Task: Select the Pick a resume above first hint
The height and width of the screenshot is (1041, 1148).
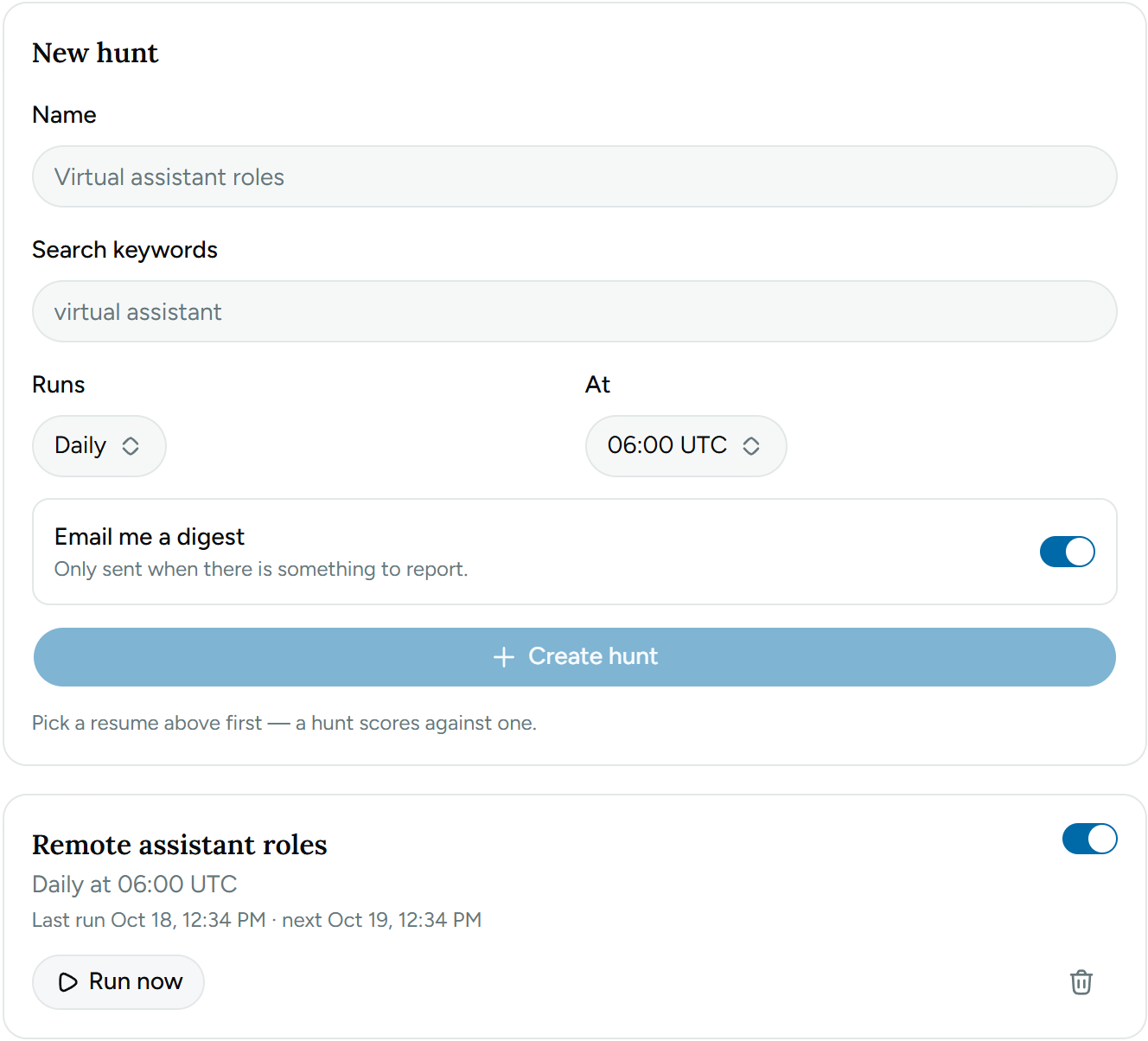Action: [284, 723]
